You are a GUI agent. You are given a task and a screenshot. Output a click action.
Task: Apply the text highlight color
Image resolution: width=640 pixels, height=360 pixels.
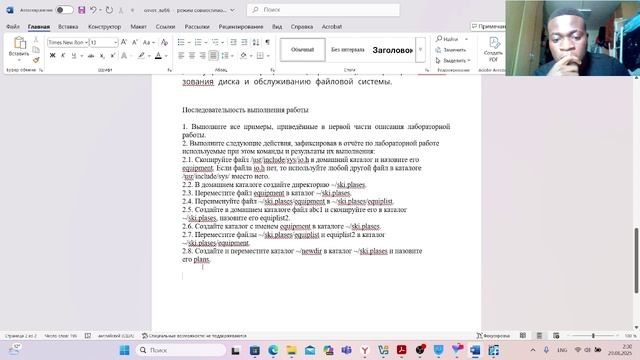click(x=141, y=56)
